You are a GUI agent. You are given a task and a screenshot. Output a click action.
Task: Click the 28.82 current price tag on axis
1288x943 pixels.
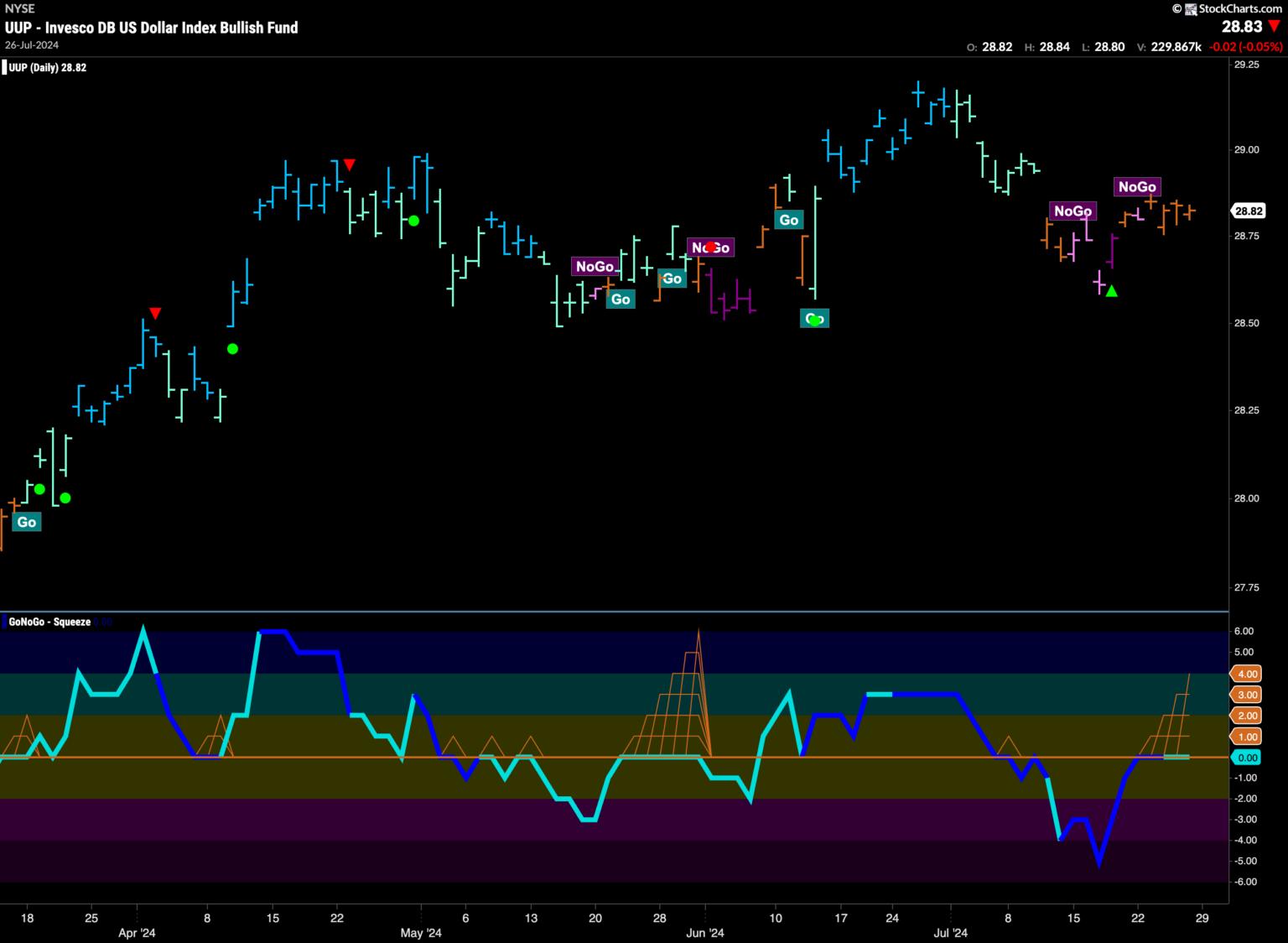[x=1249, y=211]
